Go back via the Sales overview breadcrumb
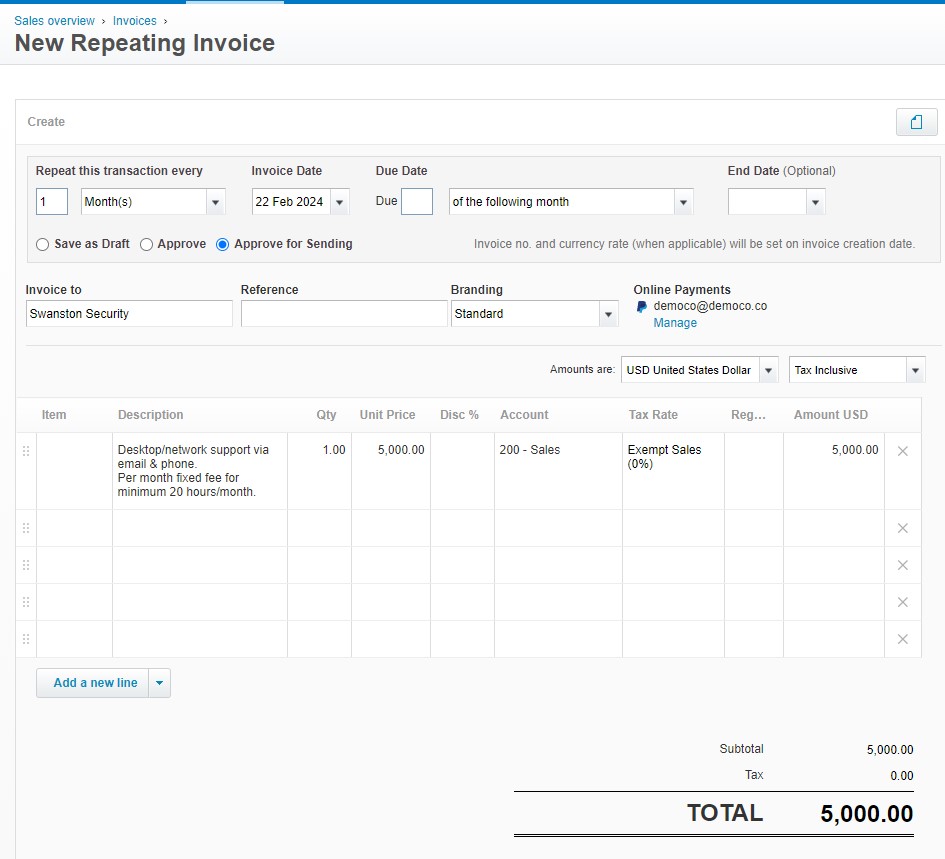 pyautogui.click(x=54, y=20)
